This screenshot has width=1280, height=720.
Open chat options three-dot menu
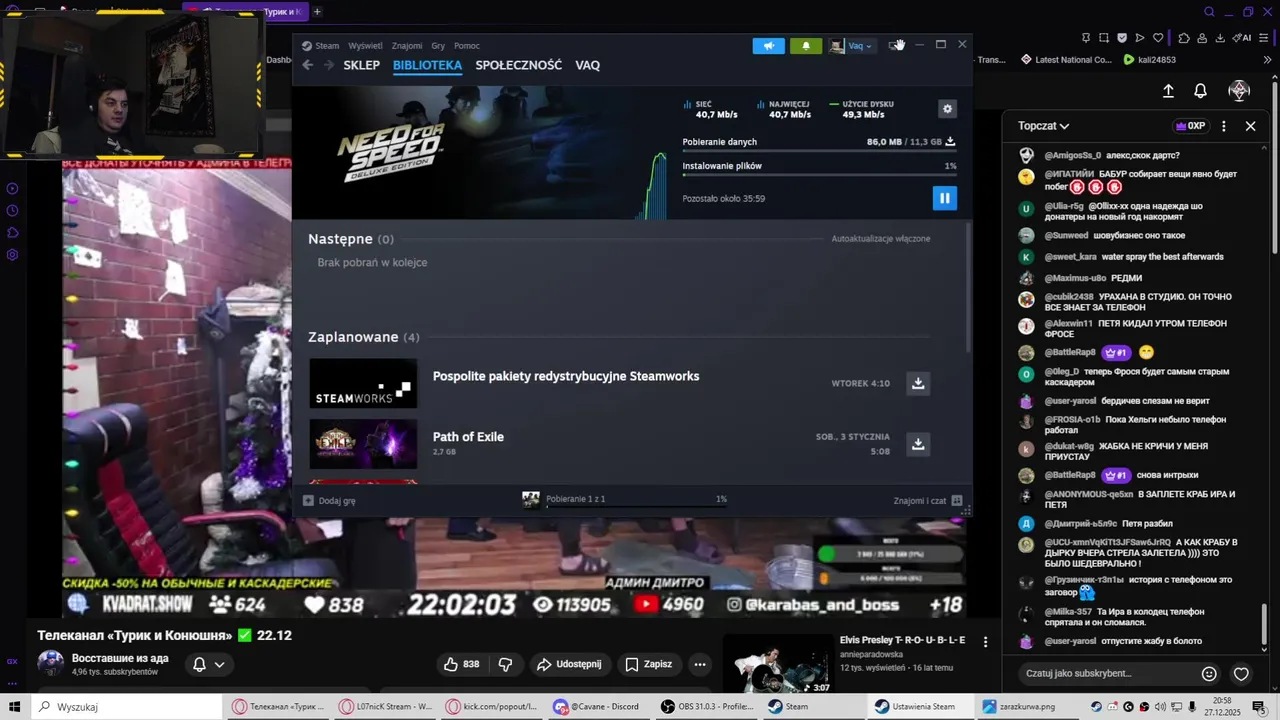(1224, 126)
